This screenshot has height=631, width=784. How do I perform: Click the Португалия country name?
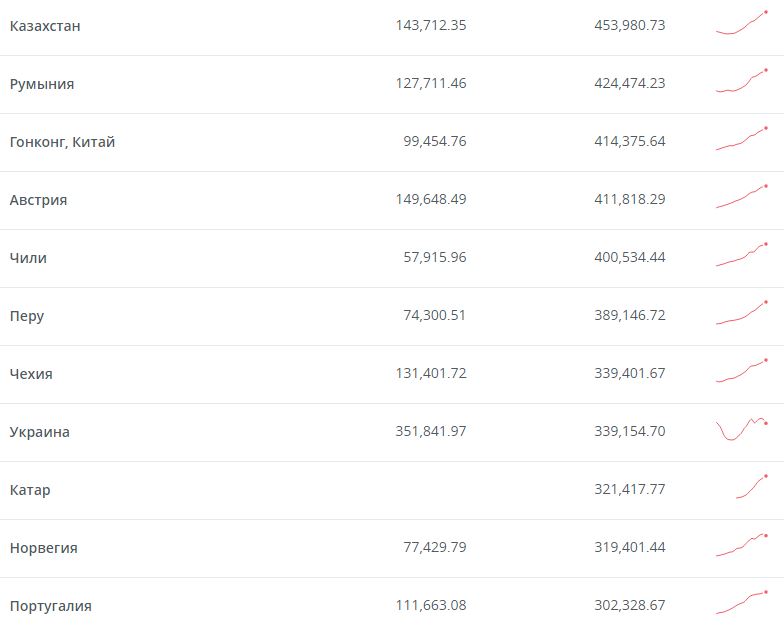(50, 606)
